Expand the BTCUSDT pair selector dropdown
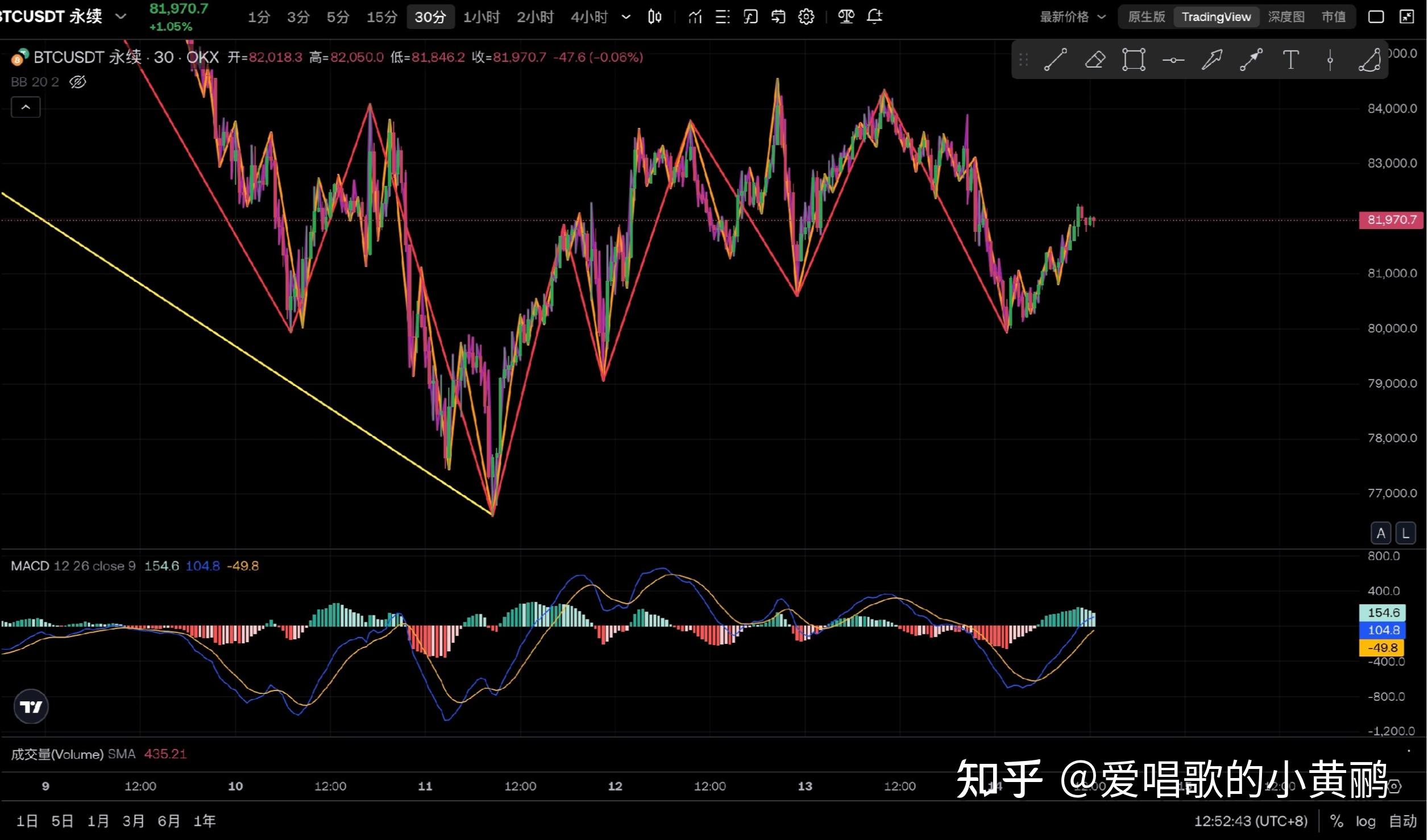This screenshot has width=1428, height=840. coord(121,16)
